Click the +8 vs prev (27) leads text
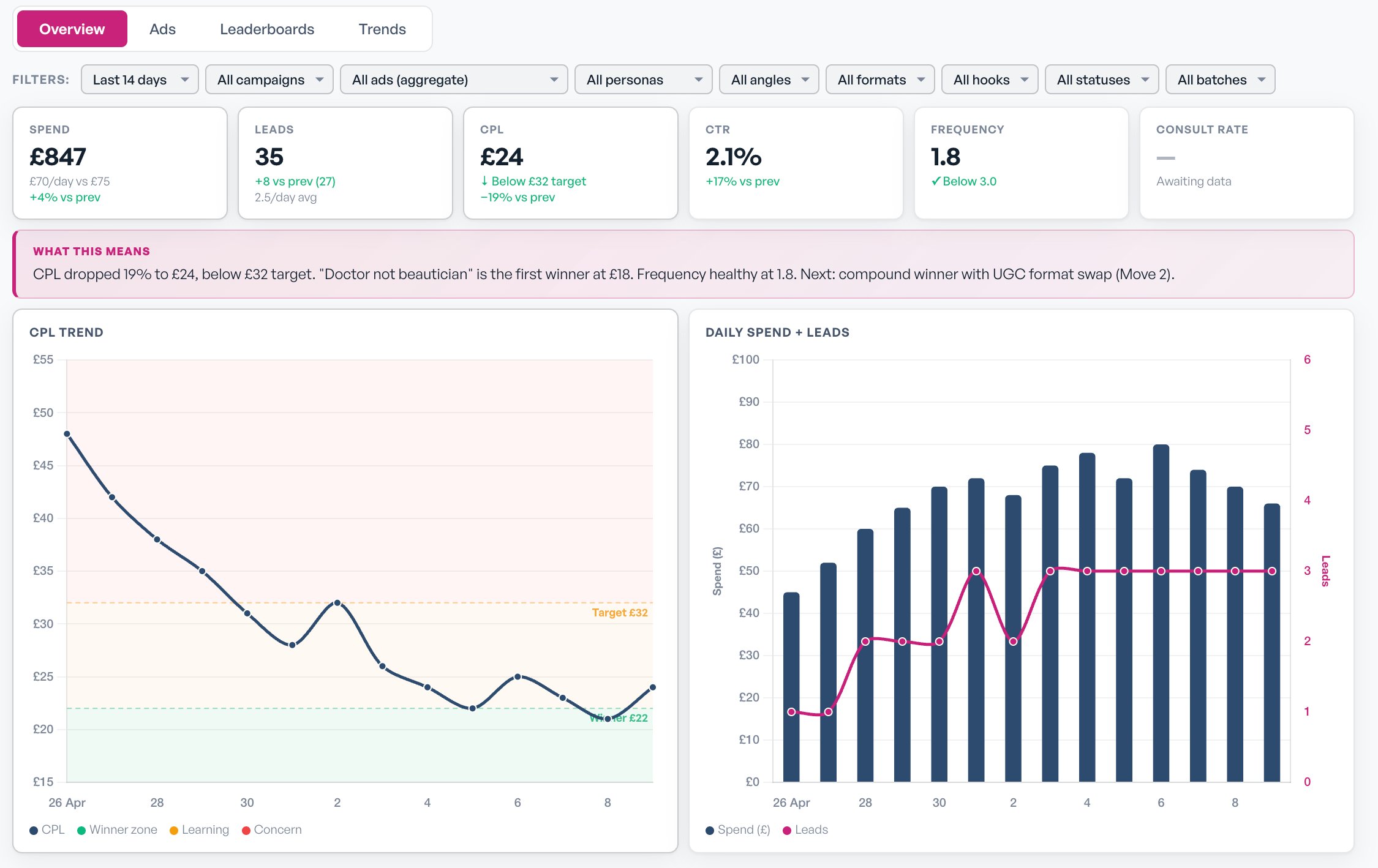This screenshot has height=868, width=1378. click(295, 181)
